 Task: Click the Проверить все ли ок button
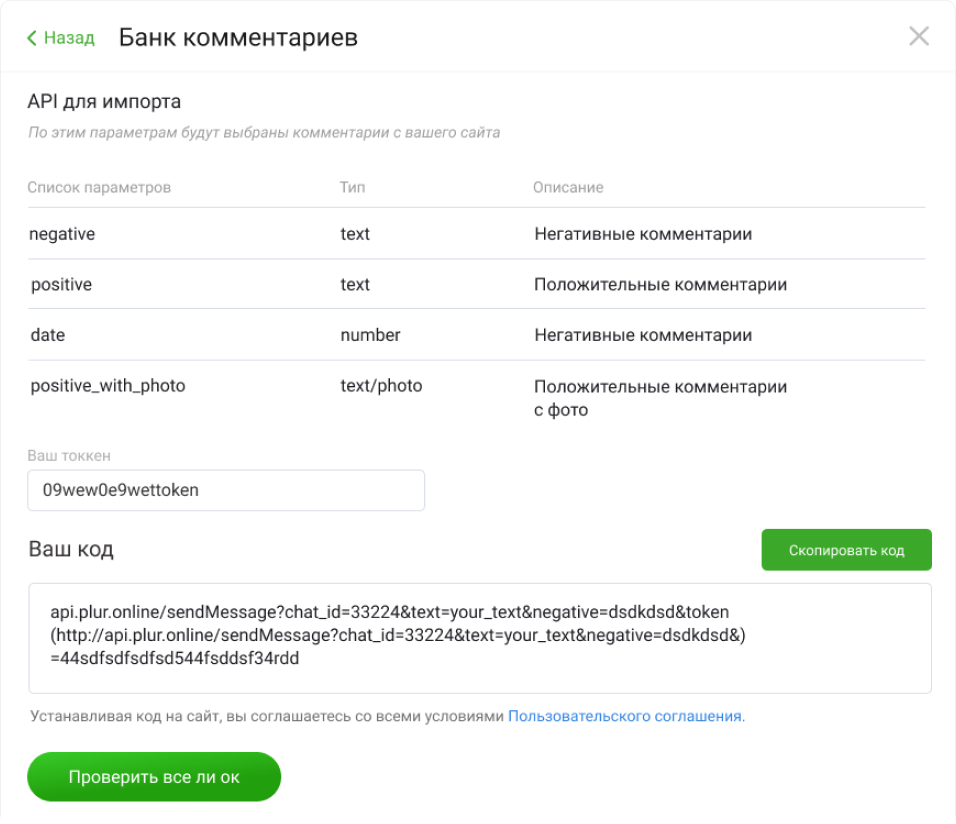154,777
